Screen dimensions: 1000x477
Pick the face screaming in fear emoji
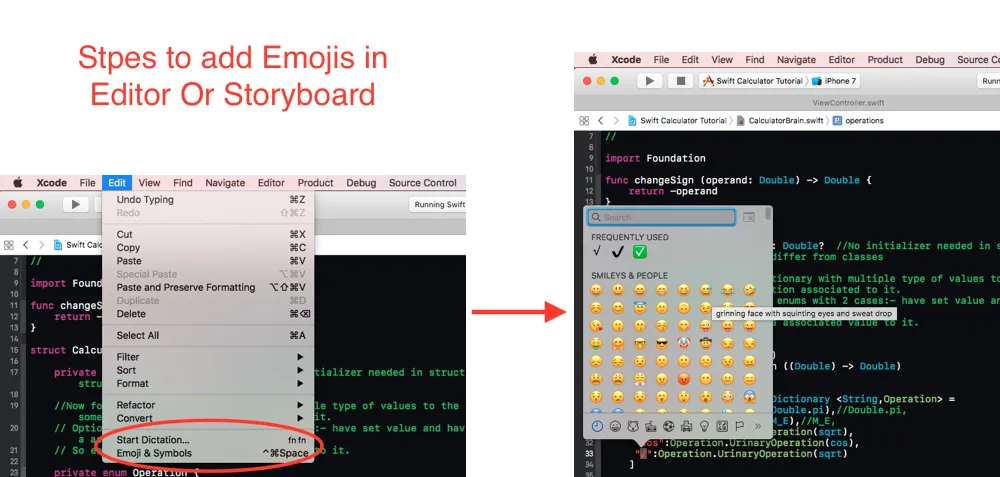pyautogui.click(x=750, y=397)
